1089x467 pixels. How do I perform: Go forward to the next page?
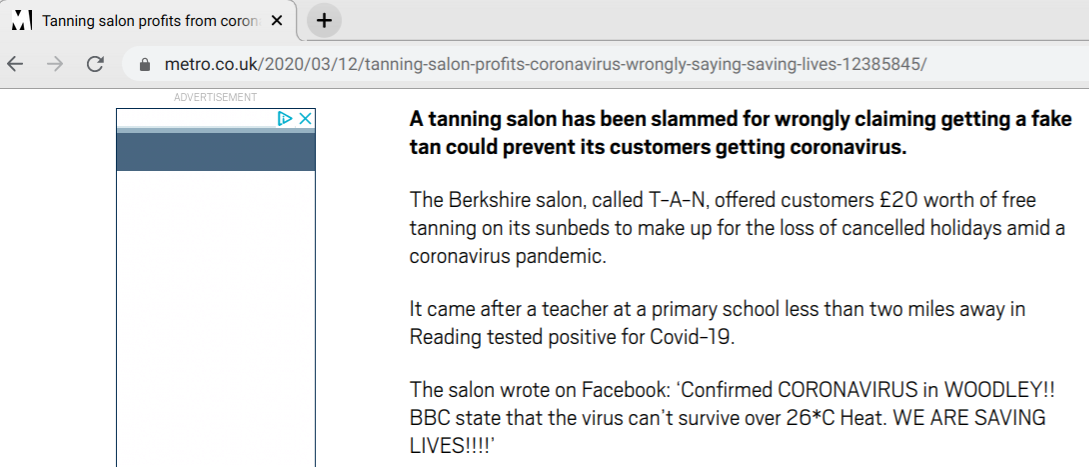point(55,65)
